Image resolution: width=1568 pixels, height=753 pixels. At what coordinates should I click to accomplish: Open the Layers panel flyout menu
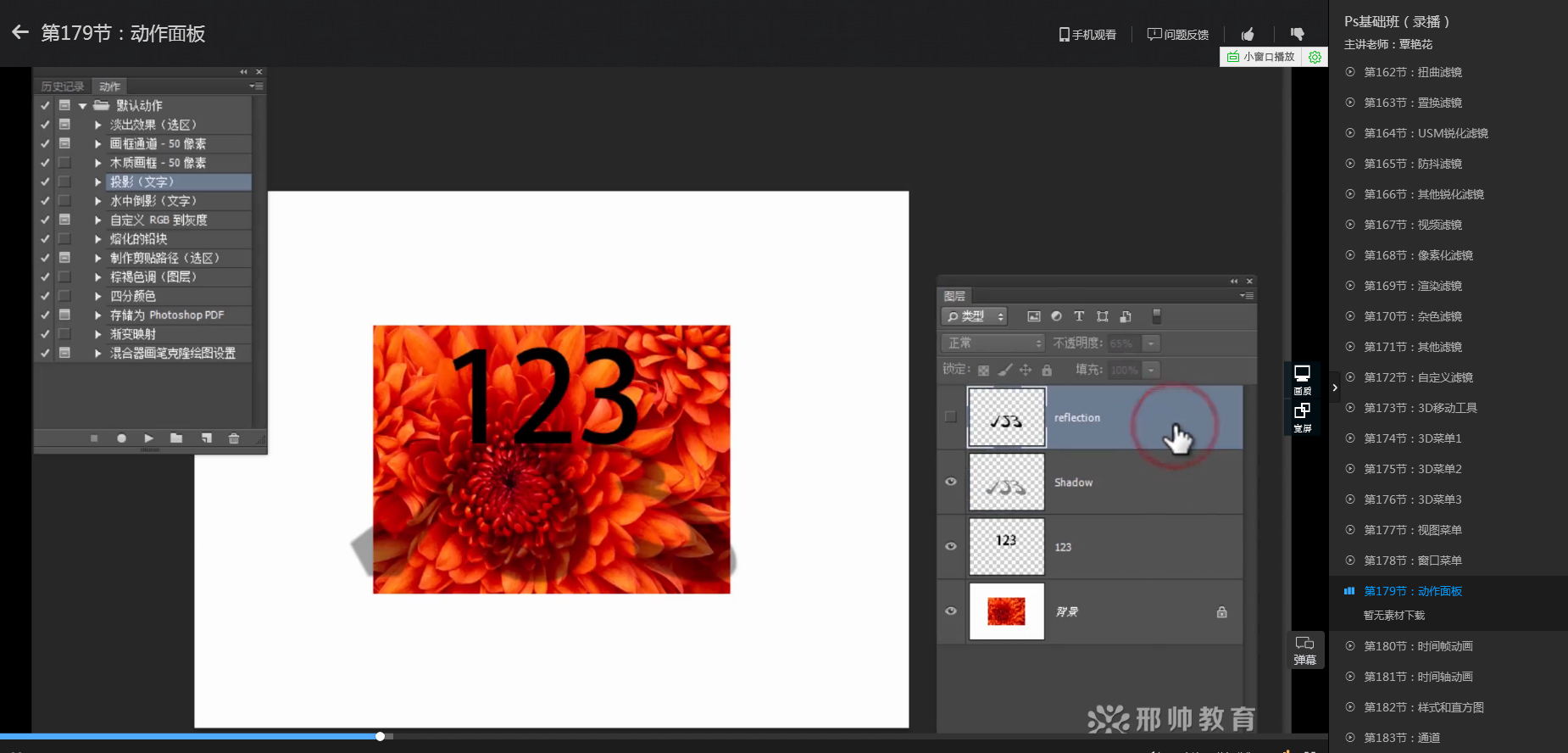[1246, 296]
